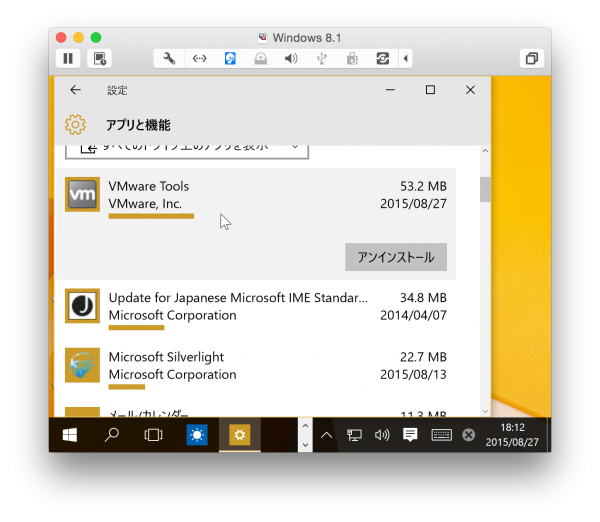Image resolution: width=600 pixels, height=522 pixels.
Task: Click the taskbar down stepper arrow
Action: (305, 445)
